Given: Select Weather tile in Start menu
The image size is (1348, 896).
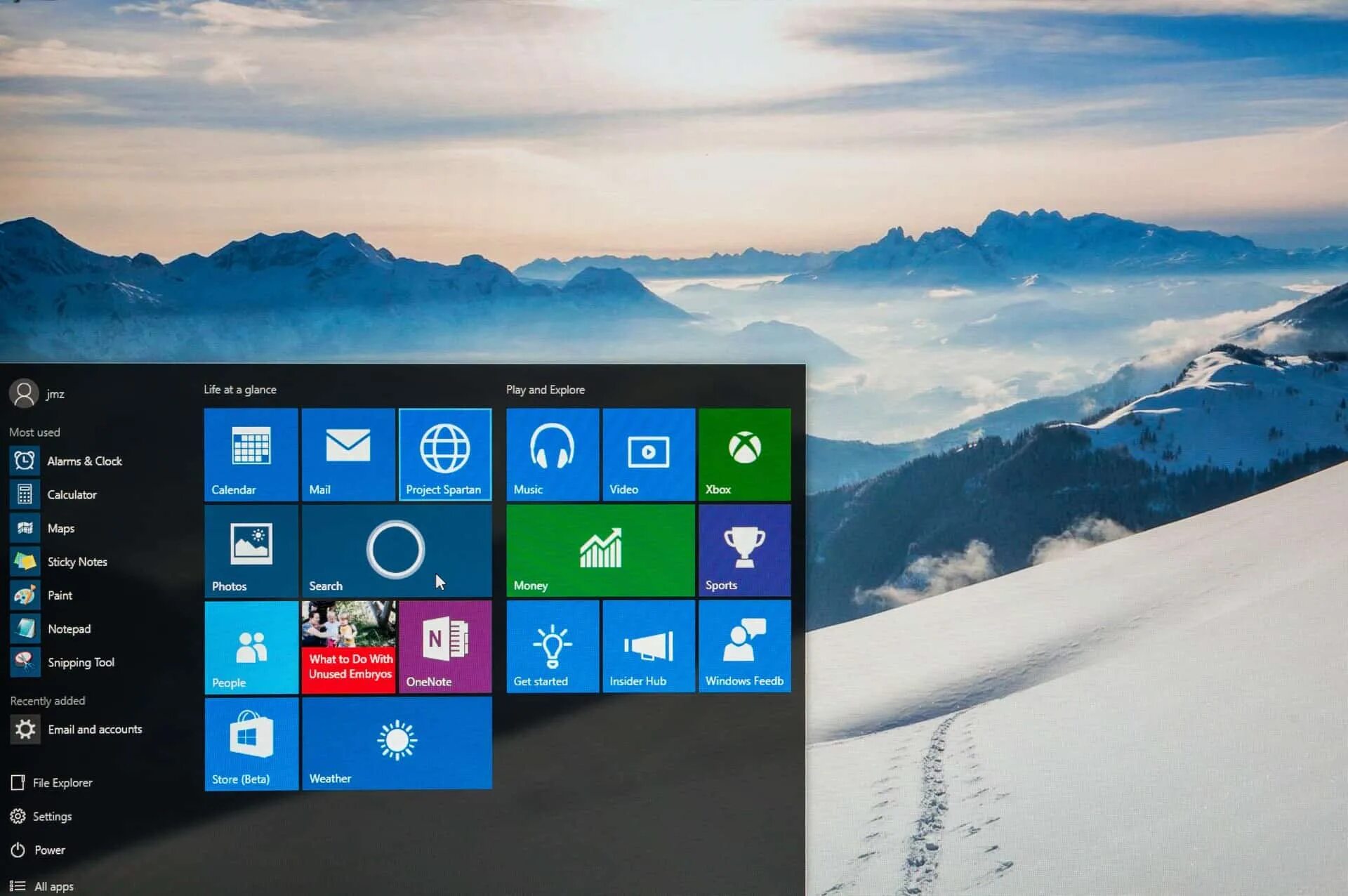Looking at the screenshot, I should [x=397, y=744].
